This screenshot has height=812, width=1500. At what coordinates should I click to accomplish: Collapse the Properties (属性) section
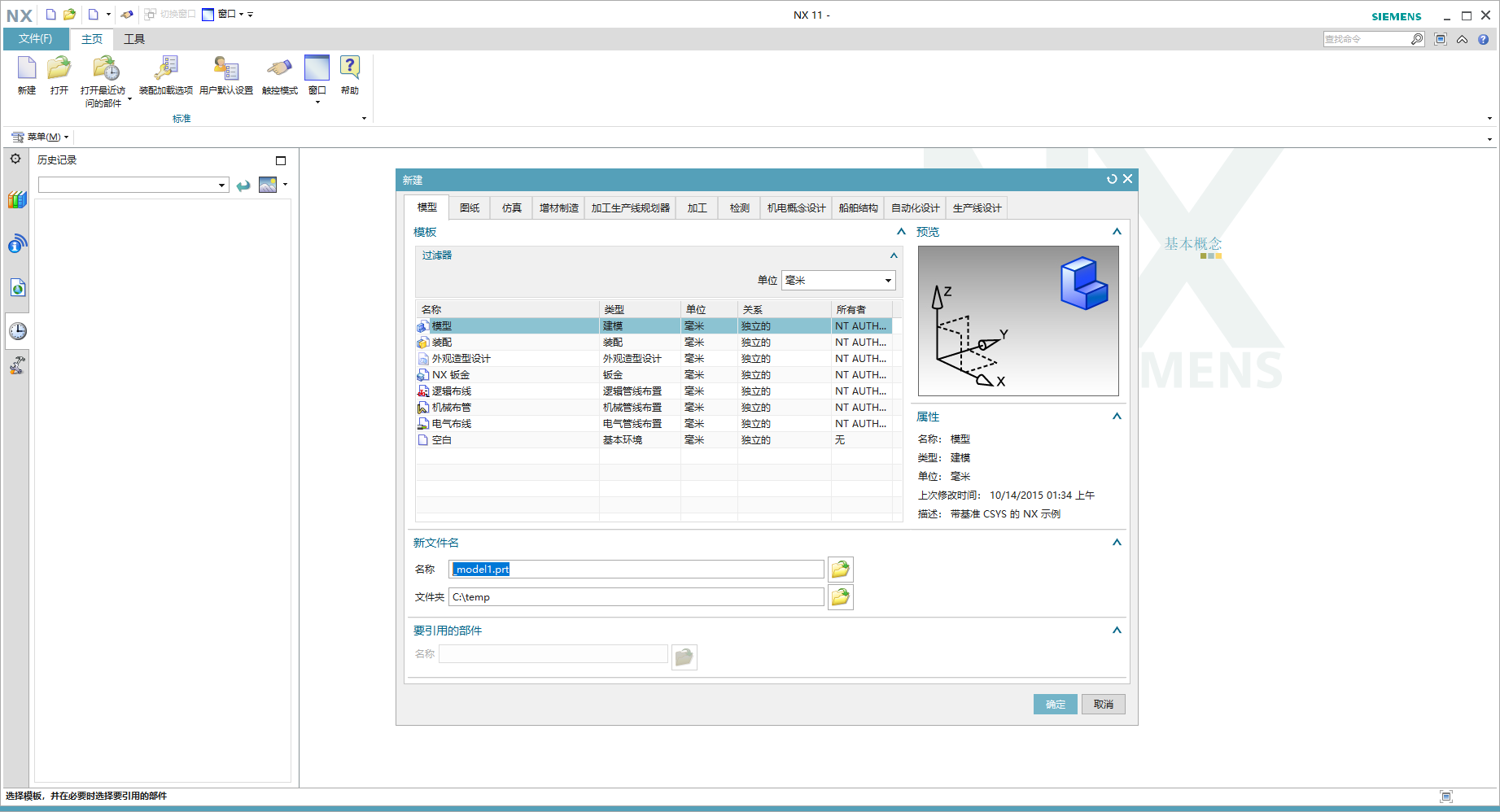pos(1117,417)
